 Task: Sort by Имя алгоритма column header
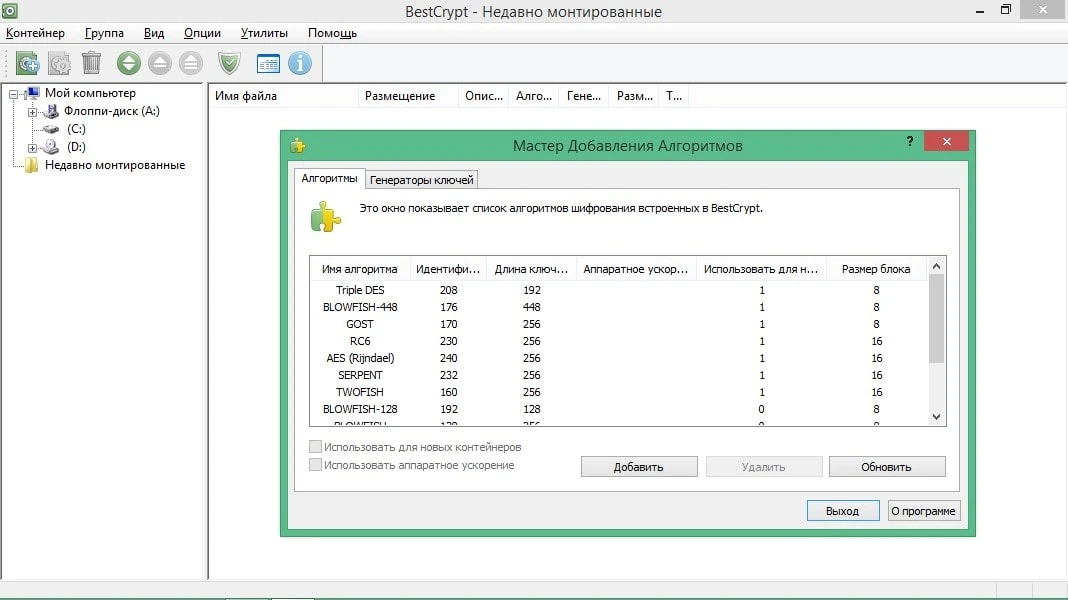point(360,269)
